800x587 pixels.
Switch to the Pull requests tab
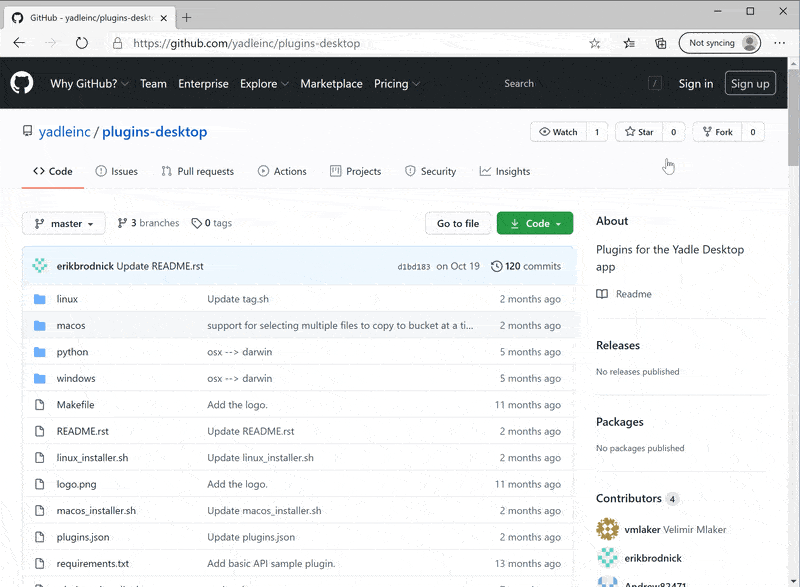[197, 171]
